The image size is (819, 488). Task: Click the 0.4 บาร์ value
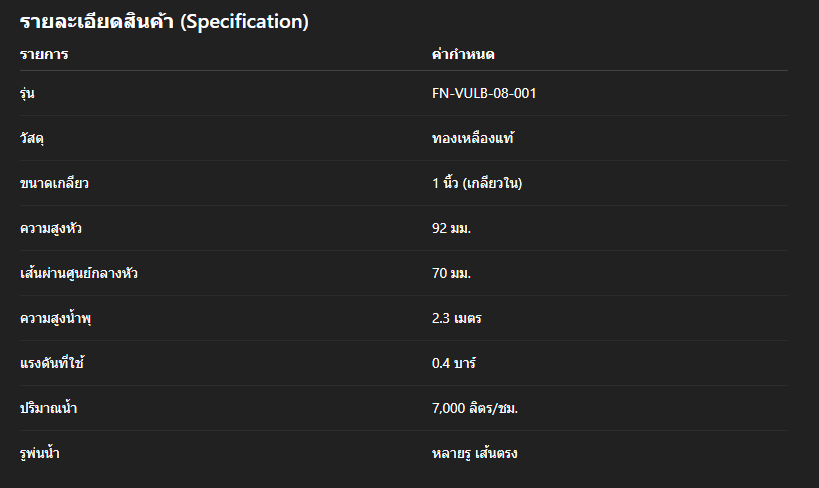pyautogui.click(x=455, y=363)
